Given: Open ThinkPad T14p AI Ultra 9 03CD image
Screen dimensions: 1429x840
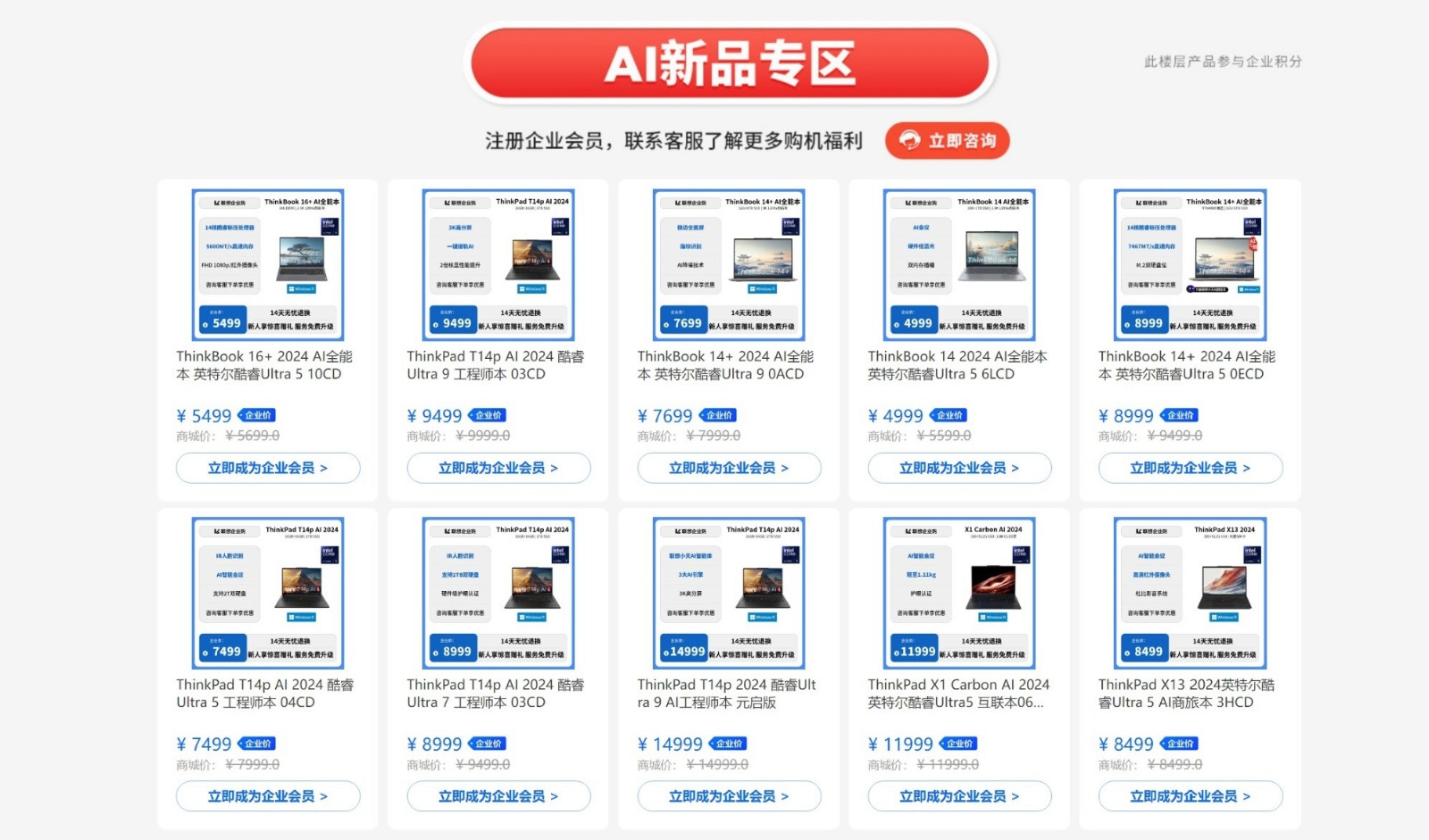Looking at the screenshot, I should 498,264.
